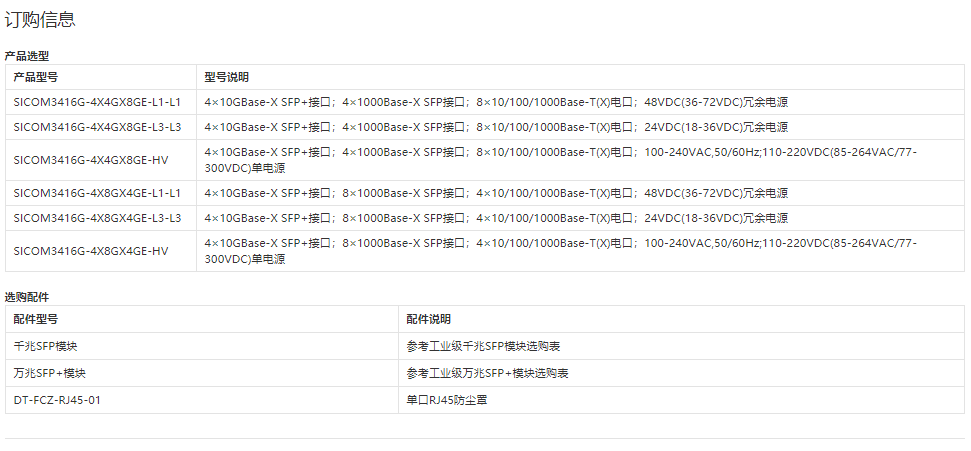This screenshot has width=971, height=451.
Task: Click the DT-FCZ-RJ45-01 accessory model
Action: click(58, 400)
